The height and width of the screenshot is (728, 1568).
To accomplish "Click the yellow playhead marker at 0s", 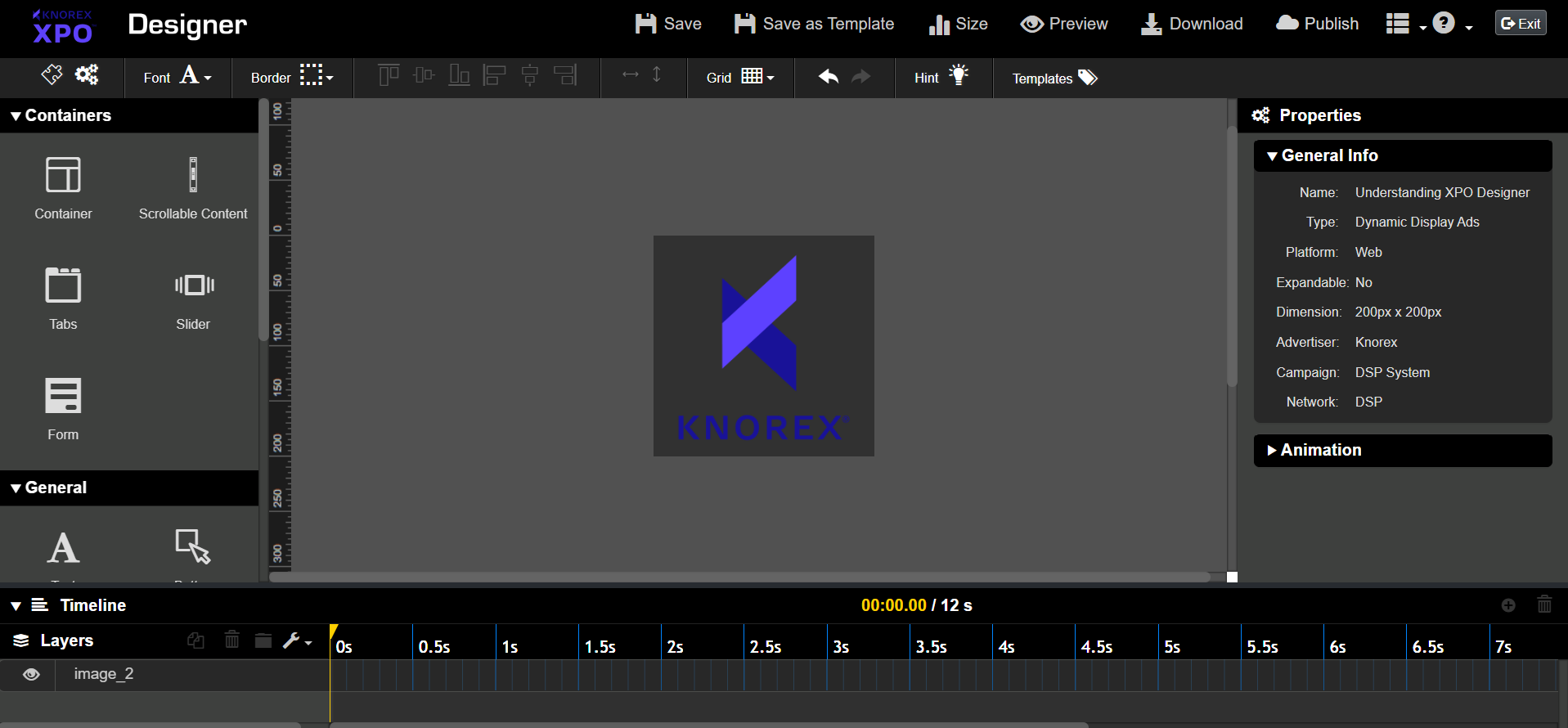I will click(x=334, y=631).
